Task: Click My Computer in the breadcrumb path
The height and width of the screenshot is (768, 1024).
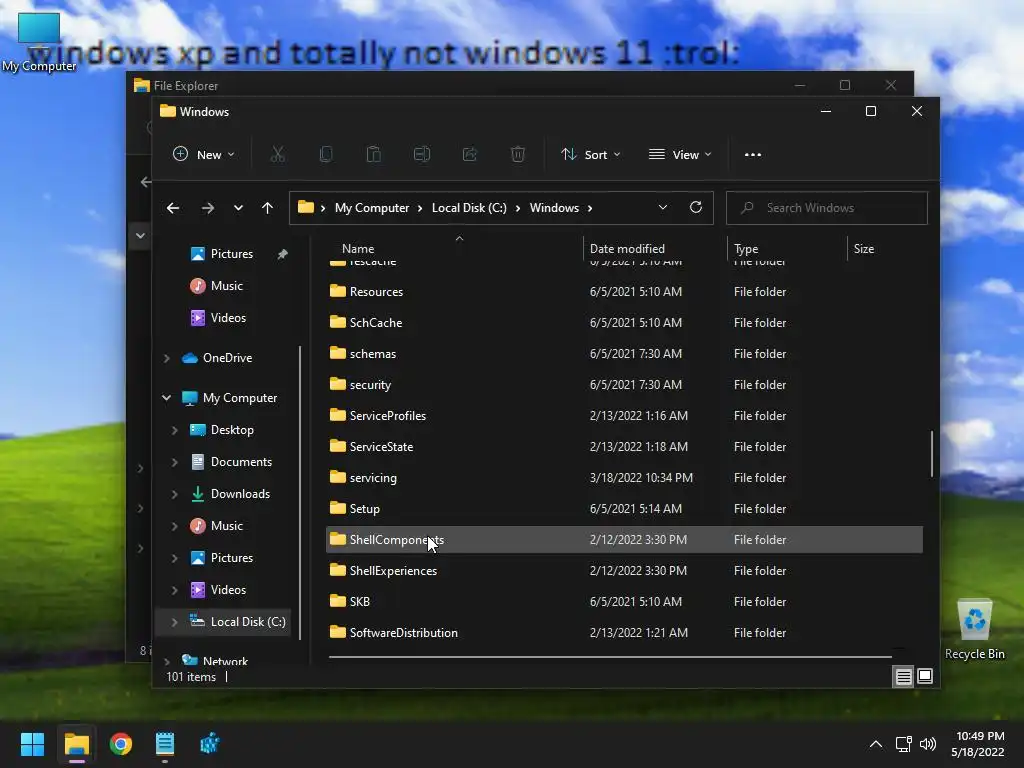Action: 372,208
